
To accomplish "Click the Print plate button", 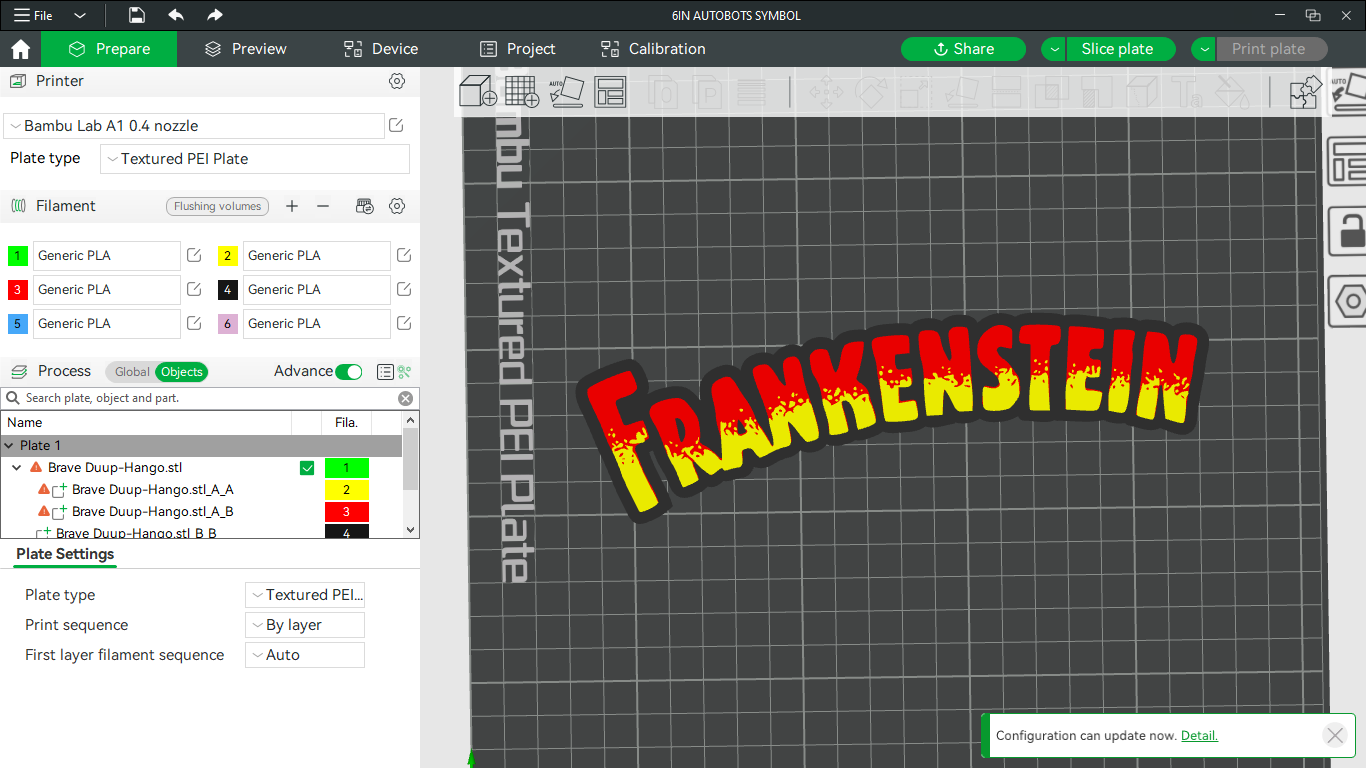I will tap(1271, 49).
